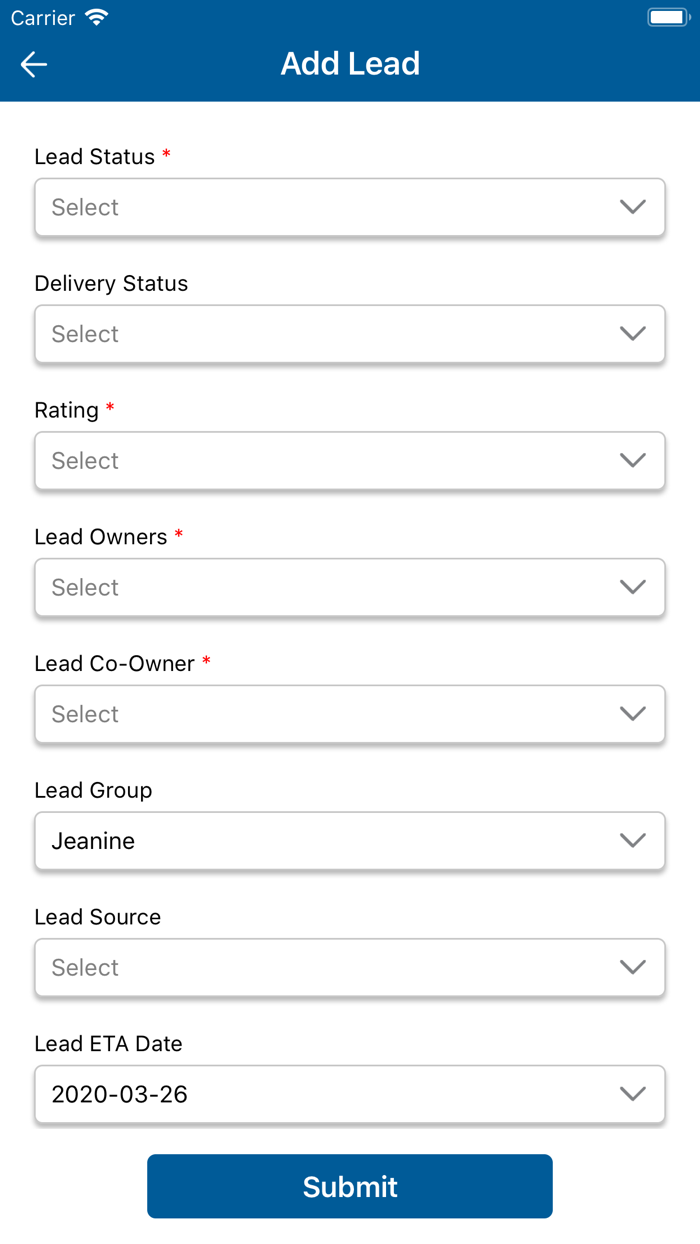This screenshot has height=1244, width=700.
Task: Open the Lead Status dropdown
Action: tap(350, 207)
